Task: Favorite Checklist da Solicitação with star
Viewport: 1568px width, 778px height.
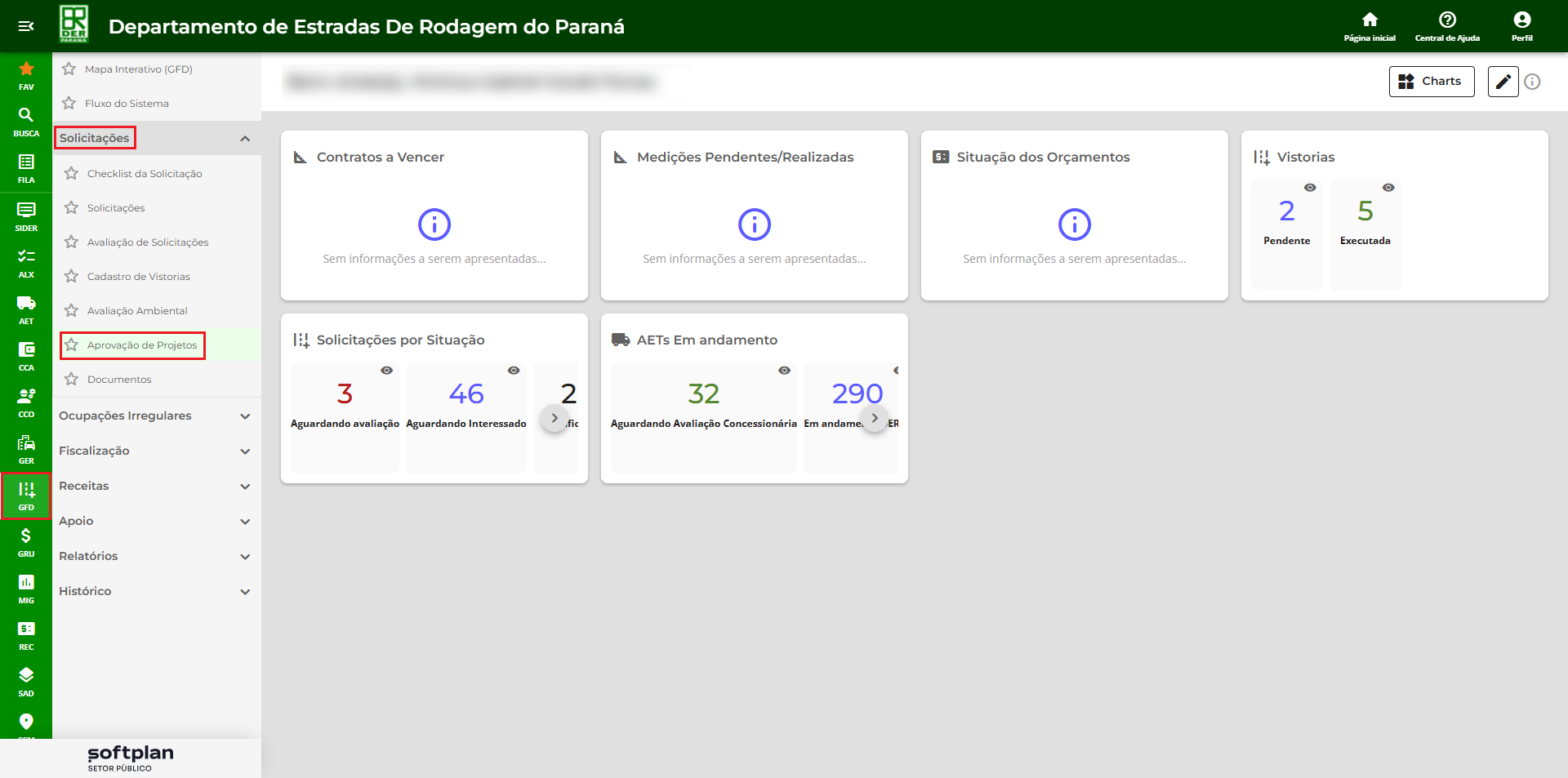Action: [x=72, y=174]
